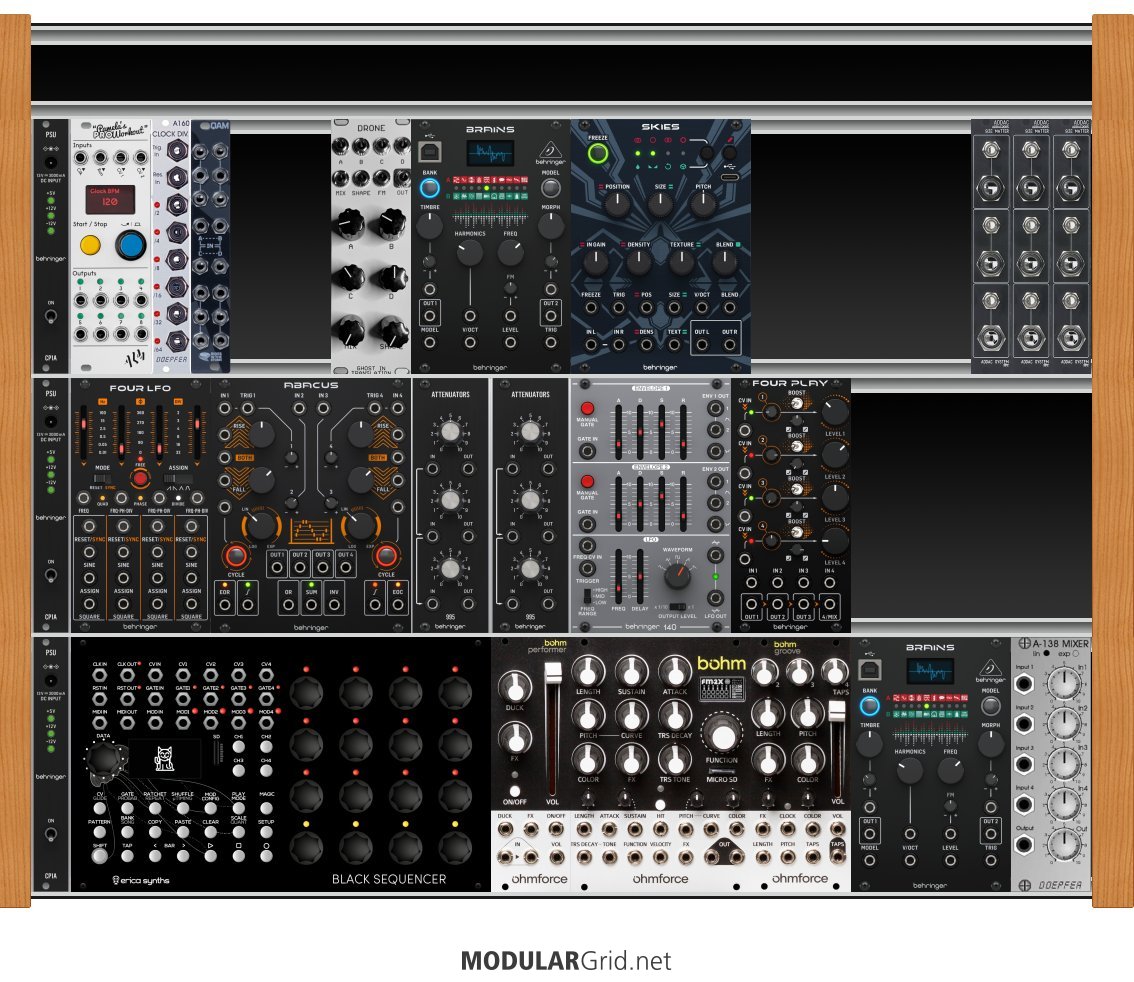
Task: Click the LFO Waveform knob on the 140
Action: 678,576
